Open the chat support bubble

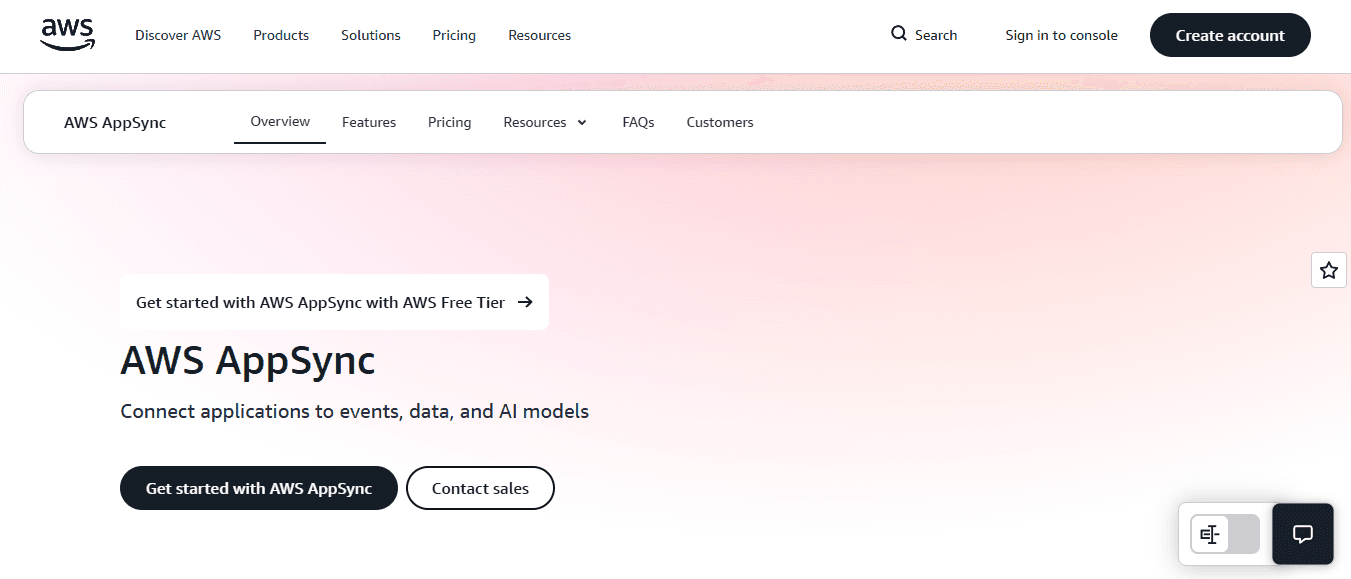coord(1302,533)
